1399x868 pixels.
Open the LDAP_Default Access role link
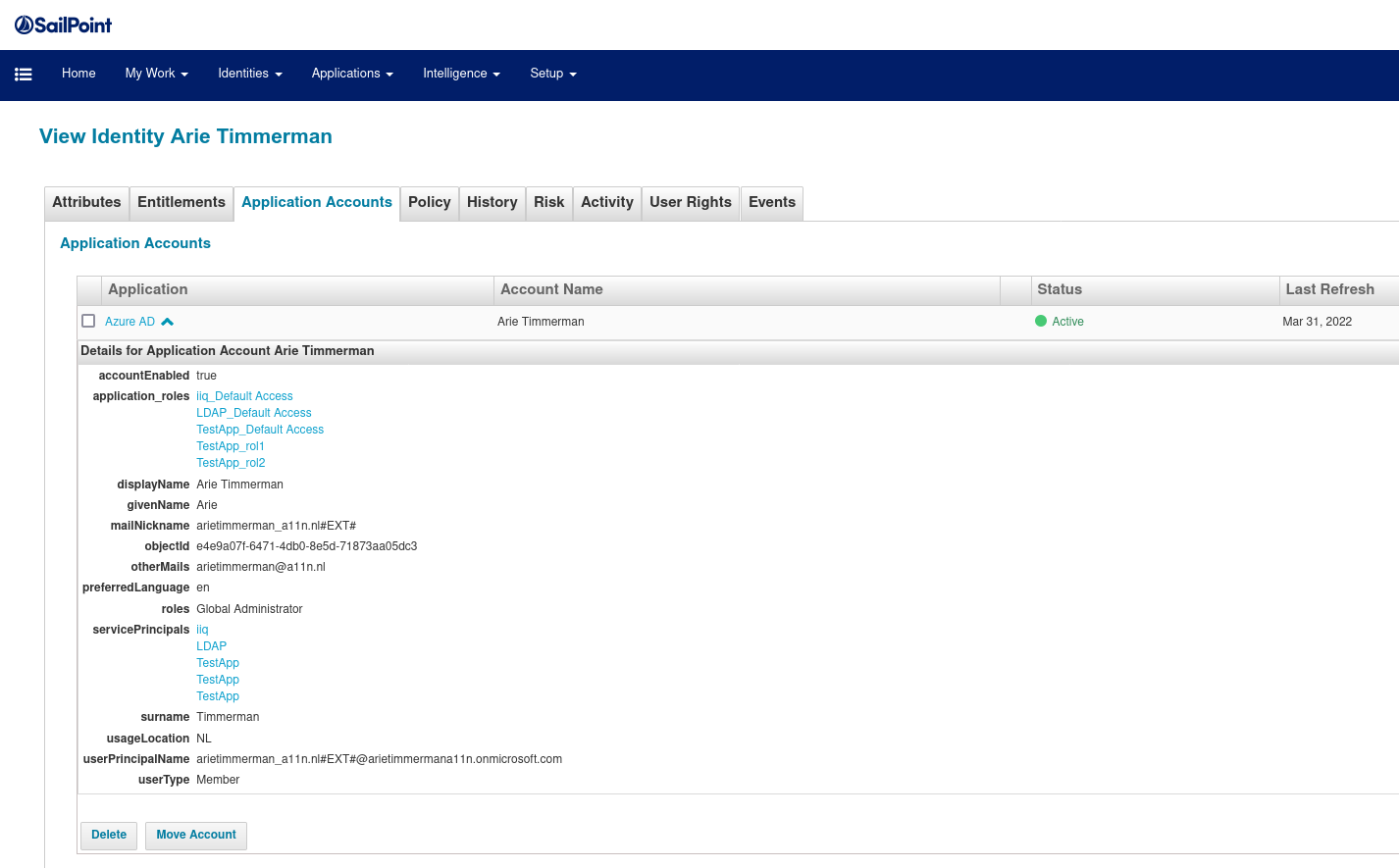254,413
